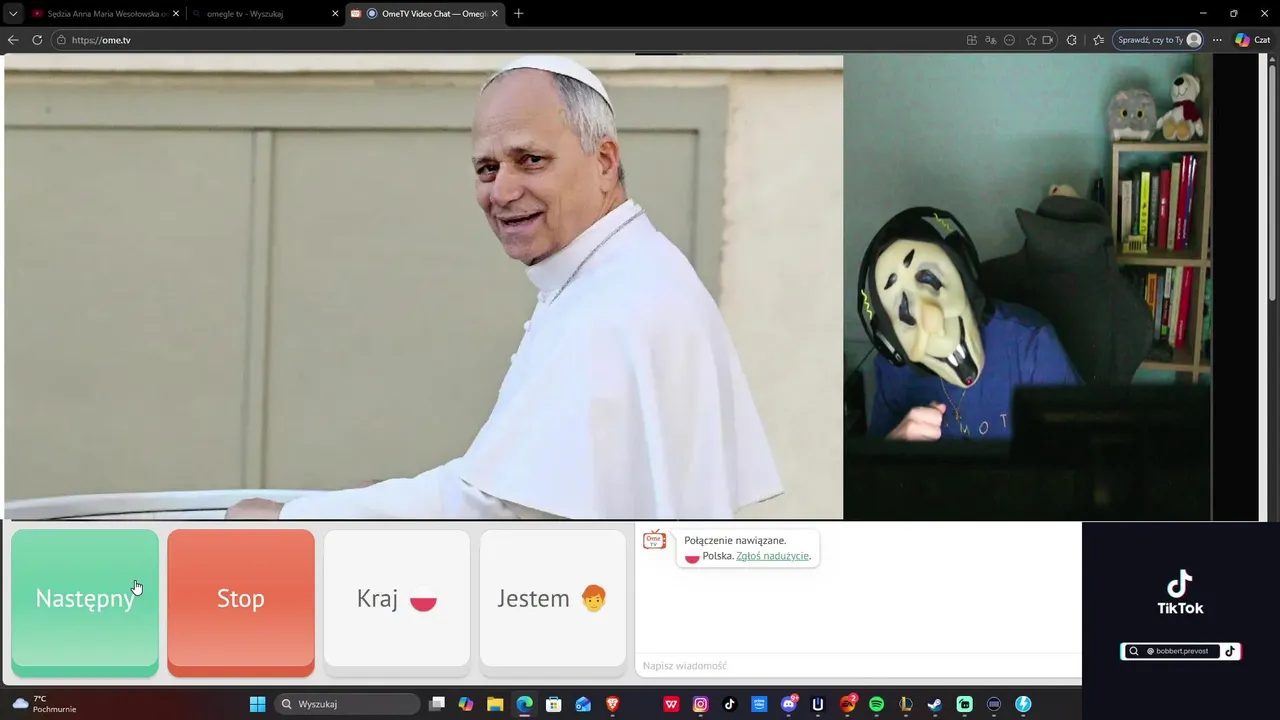The image size is (1280, 720).
Task: Open the Instagram taskbar icon
Action: pos(701,704)
